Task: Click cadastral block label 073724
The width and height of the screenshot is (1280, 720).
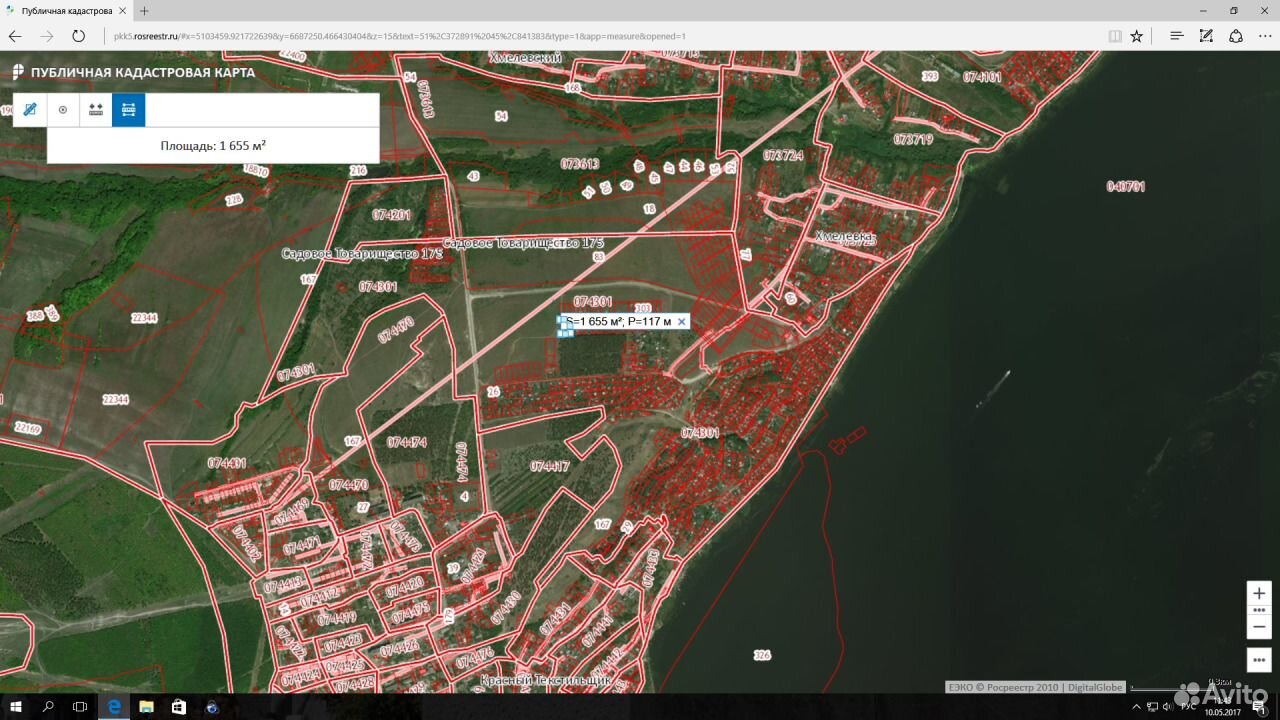Action: (x=783, y=155)
